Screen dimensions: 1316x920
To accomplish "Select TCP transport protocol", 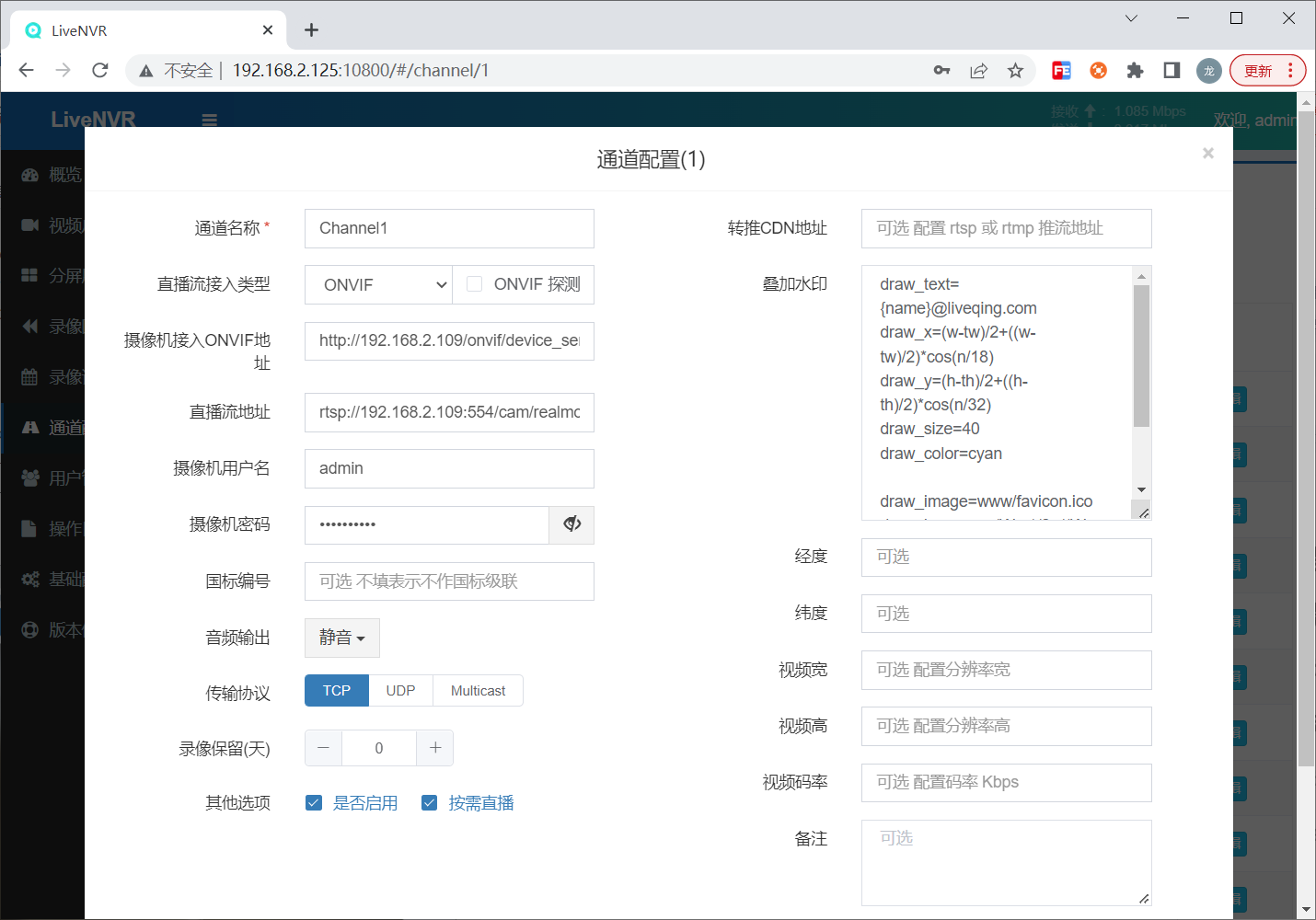I will click(x=337, y=691).
